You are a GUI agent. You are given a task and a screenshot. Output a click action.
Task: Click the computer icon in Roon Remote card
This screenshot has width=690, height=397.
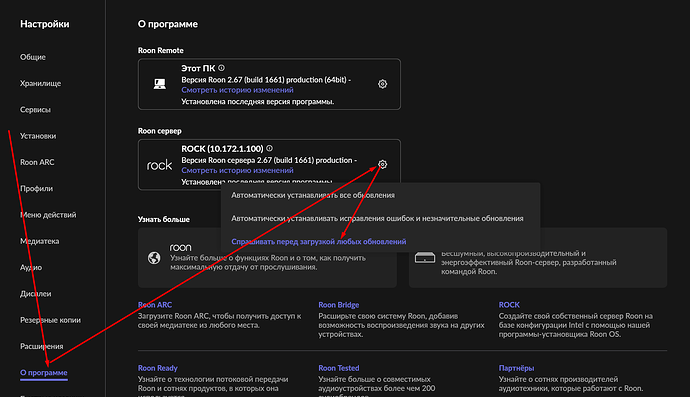[160, 84]
